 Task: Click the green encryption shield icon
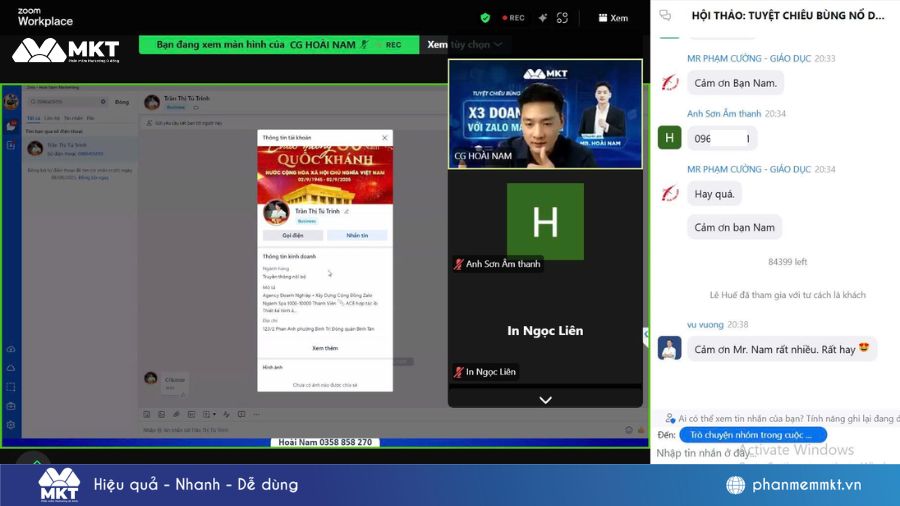point(485,18)
